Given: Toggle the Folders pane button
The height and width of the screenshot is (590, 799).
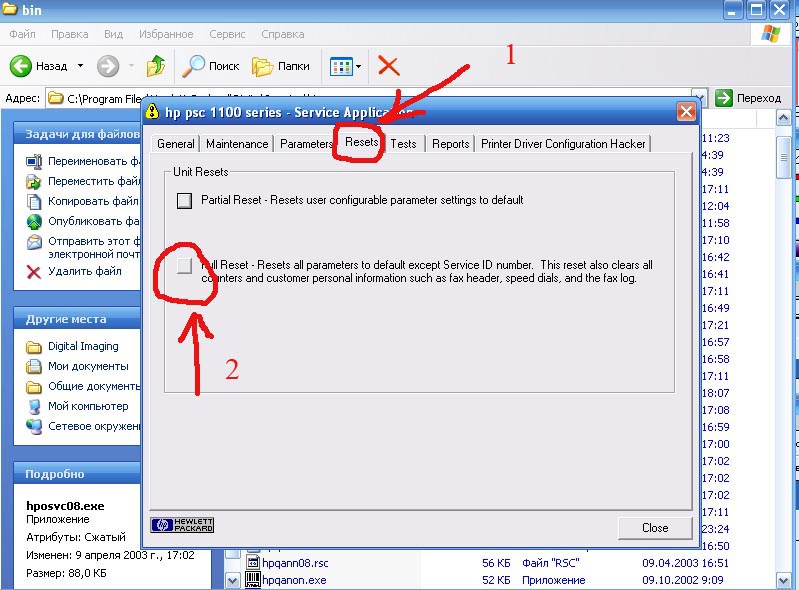Looking at the screenshot, I should coord(281,66).
